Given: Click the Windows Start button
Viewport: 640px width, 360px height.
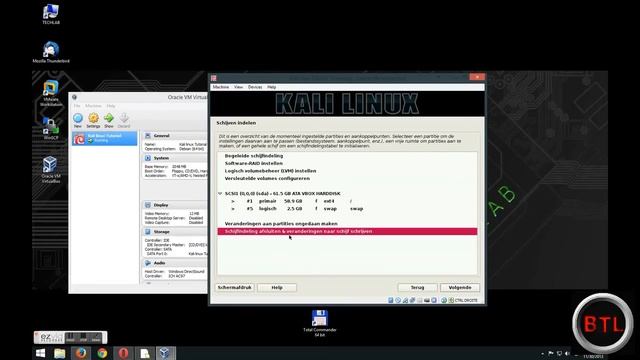Looking at the screenshot, I should (40, 353).
